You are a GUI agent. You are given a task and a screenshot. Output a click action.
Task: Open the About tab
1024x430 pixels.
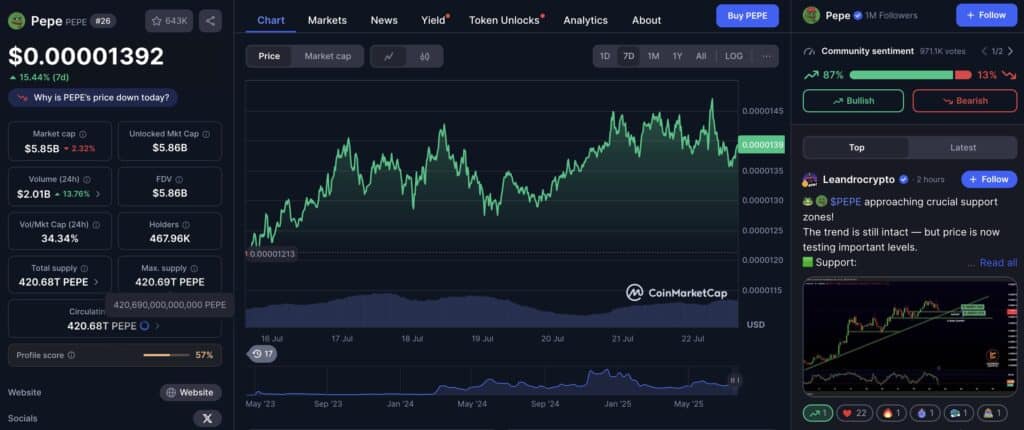tap(647, 20)
